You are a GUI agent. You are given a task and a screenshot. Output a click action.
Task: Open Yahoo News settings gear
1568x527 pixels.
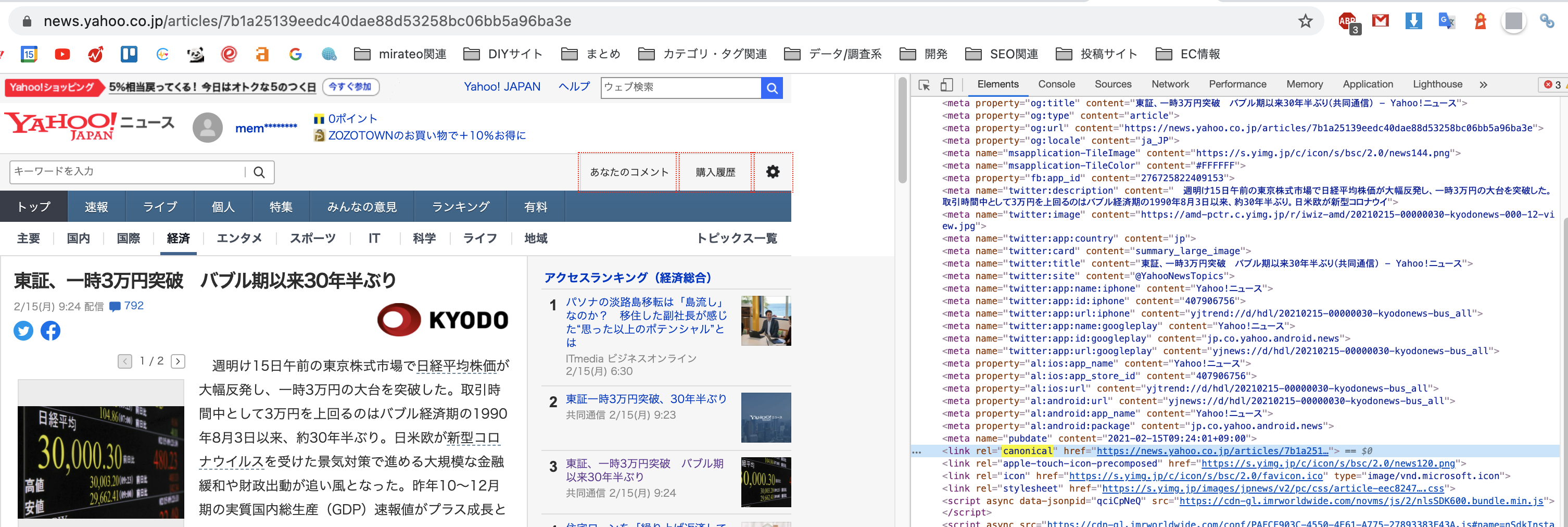[x=773, y=172]
